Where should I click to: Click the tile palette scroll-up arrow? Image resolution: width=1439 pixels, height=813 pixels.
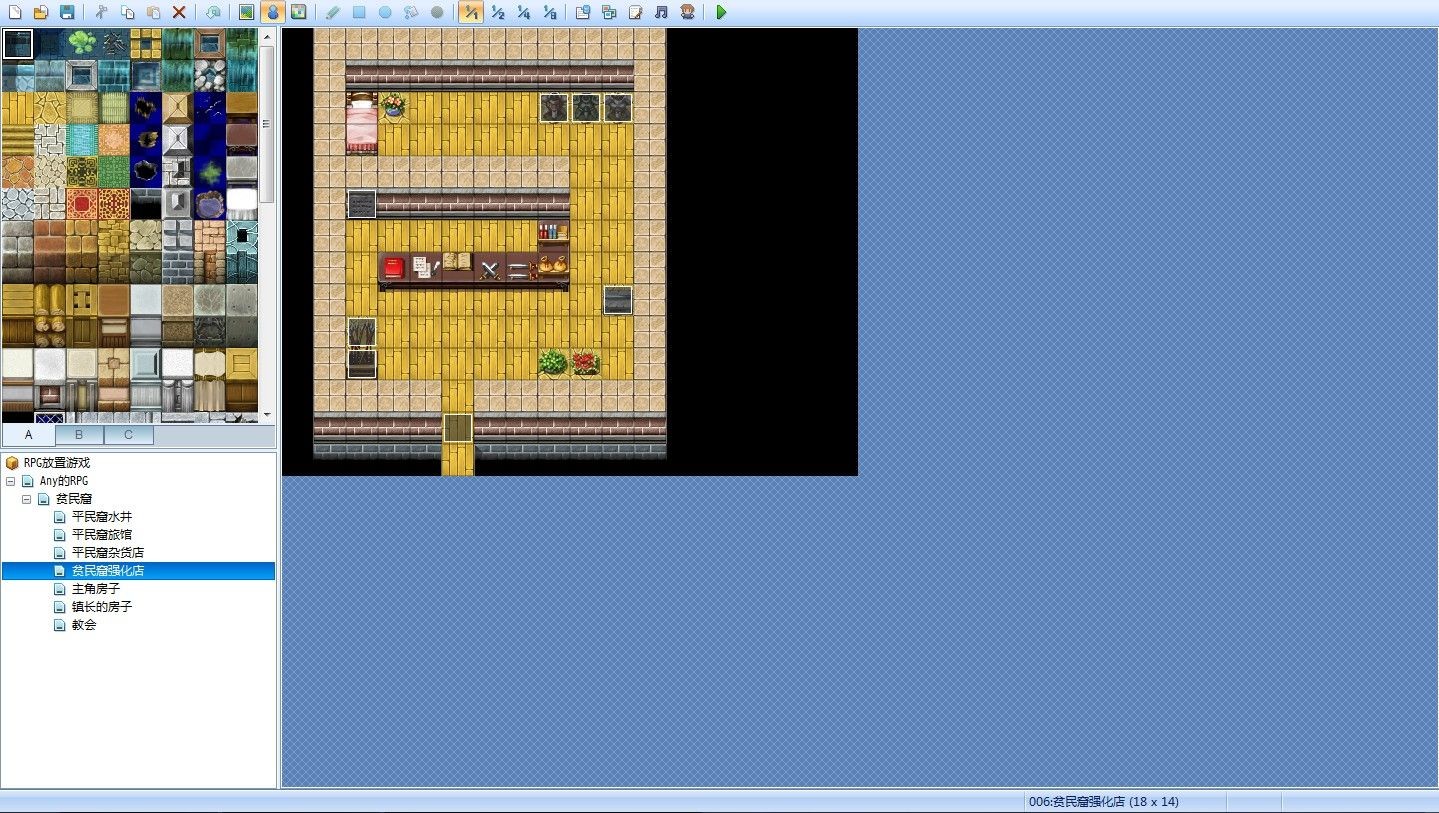267,37
